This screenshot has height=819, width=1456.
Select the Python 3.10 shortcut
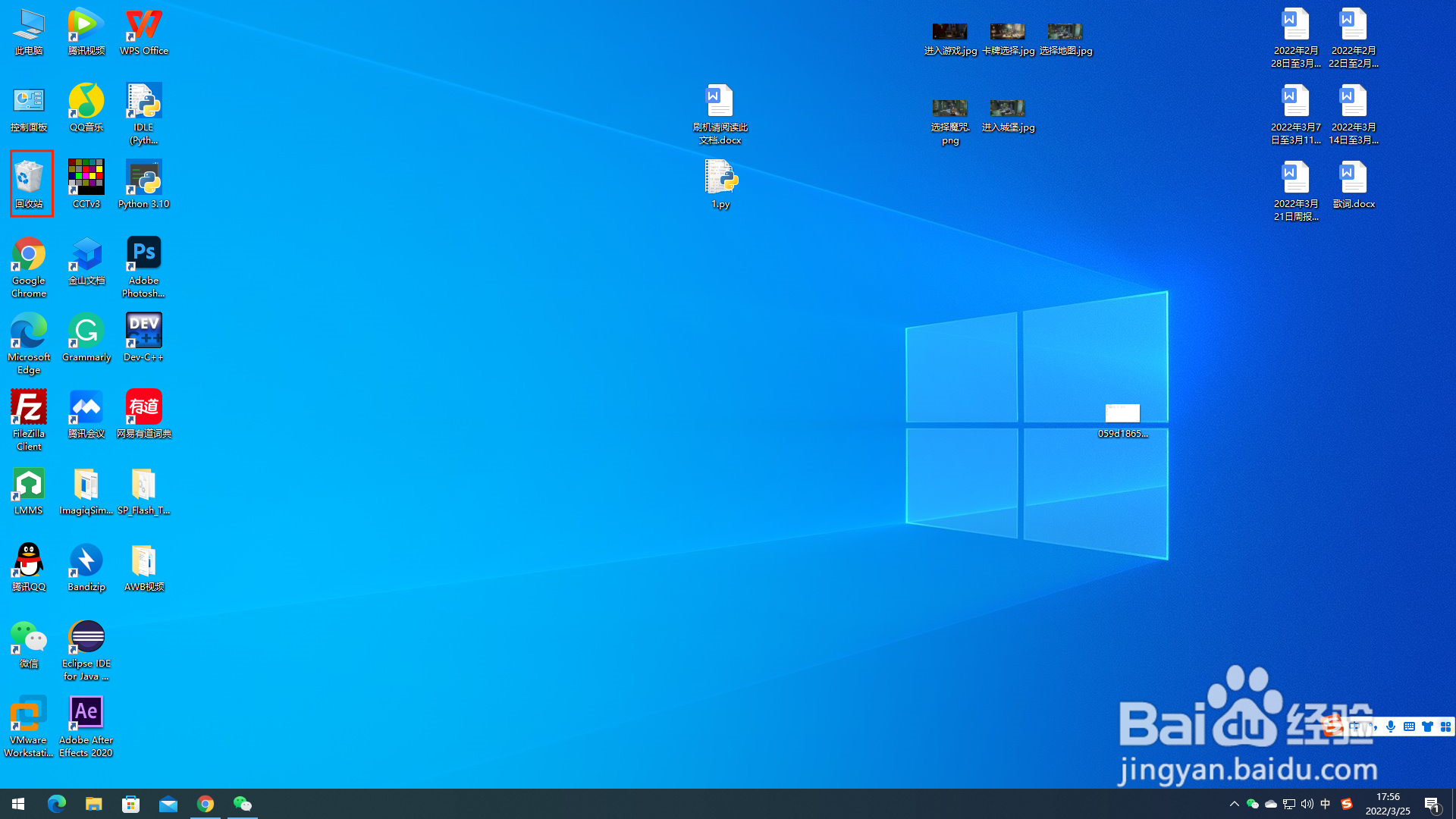click(x=144, y=185)
